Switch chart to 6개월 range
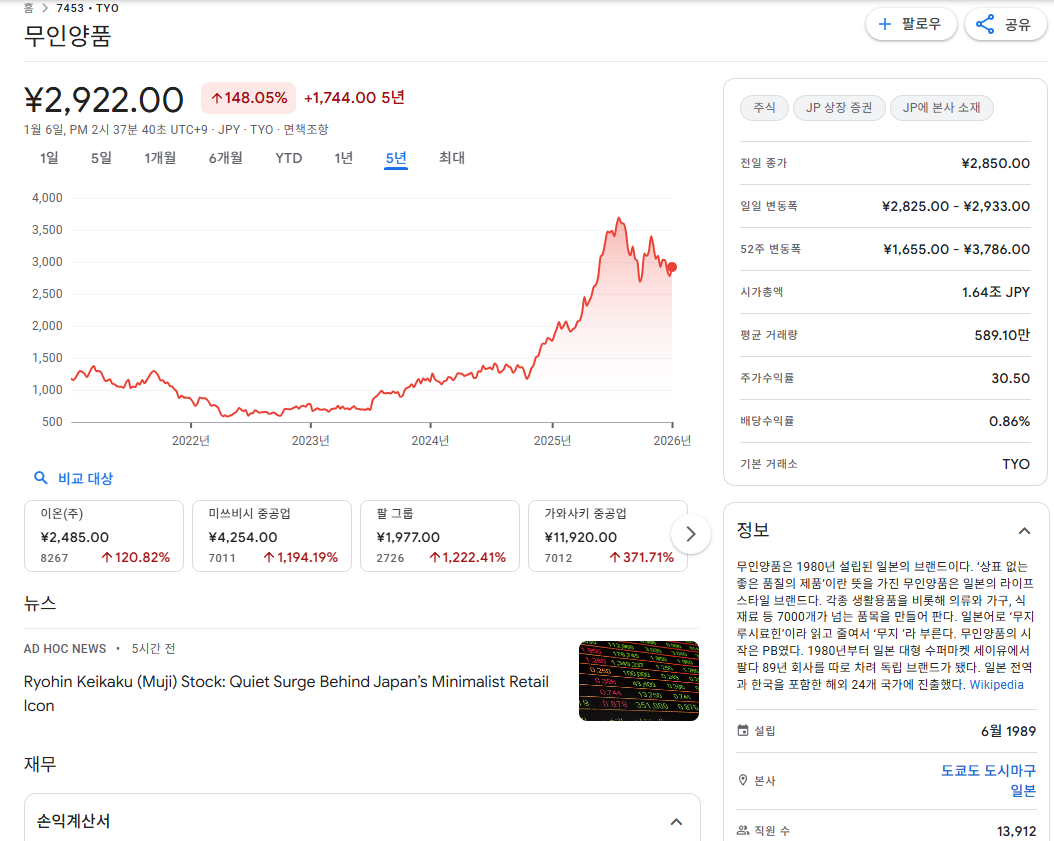Image resolution: width=1054 pixels, height=841 pixels. pos(225,158)
